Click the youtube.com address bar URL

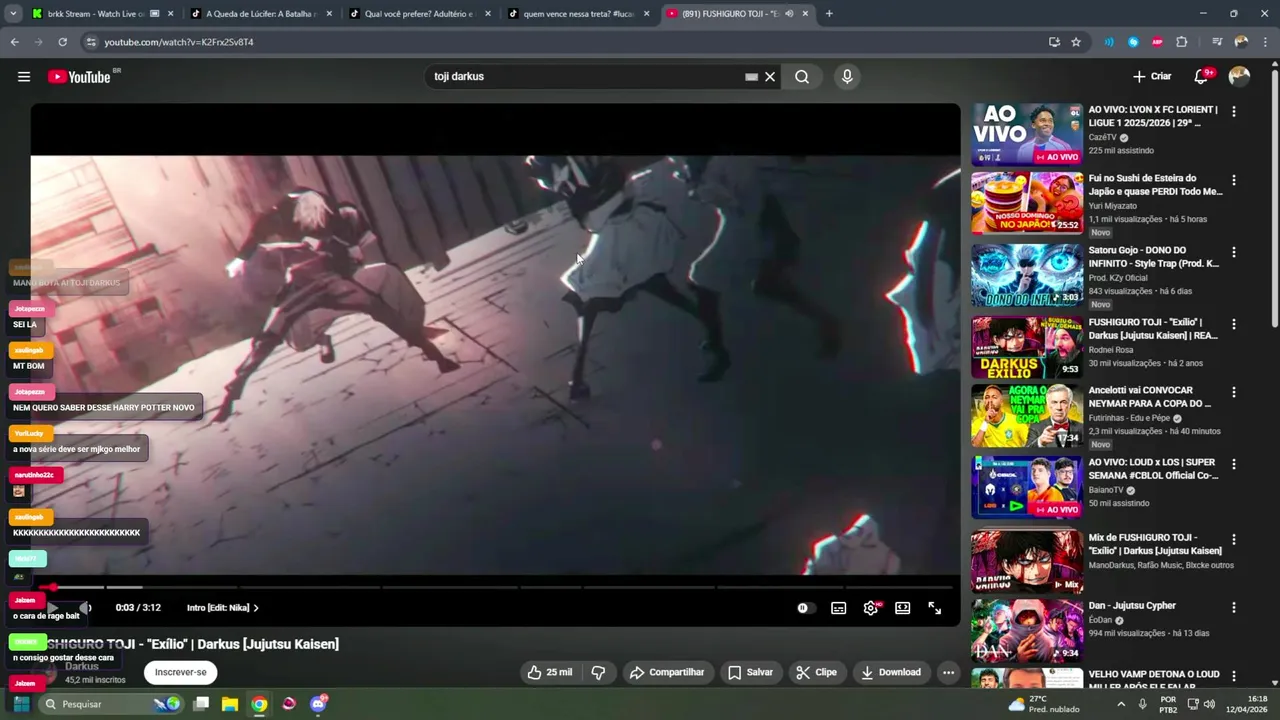tap(179, 42)
